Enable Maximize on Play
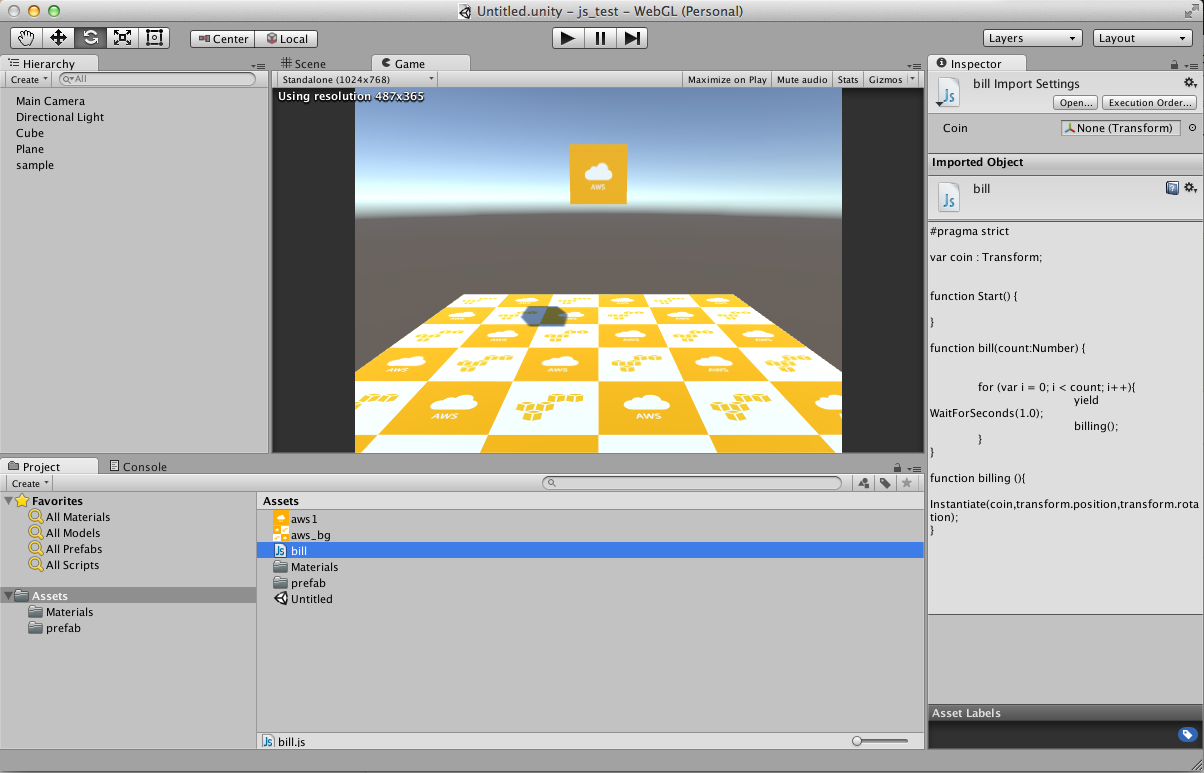 coord(727,79)
